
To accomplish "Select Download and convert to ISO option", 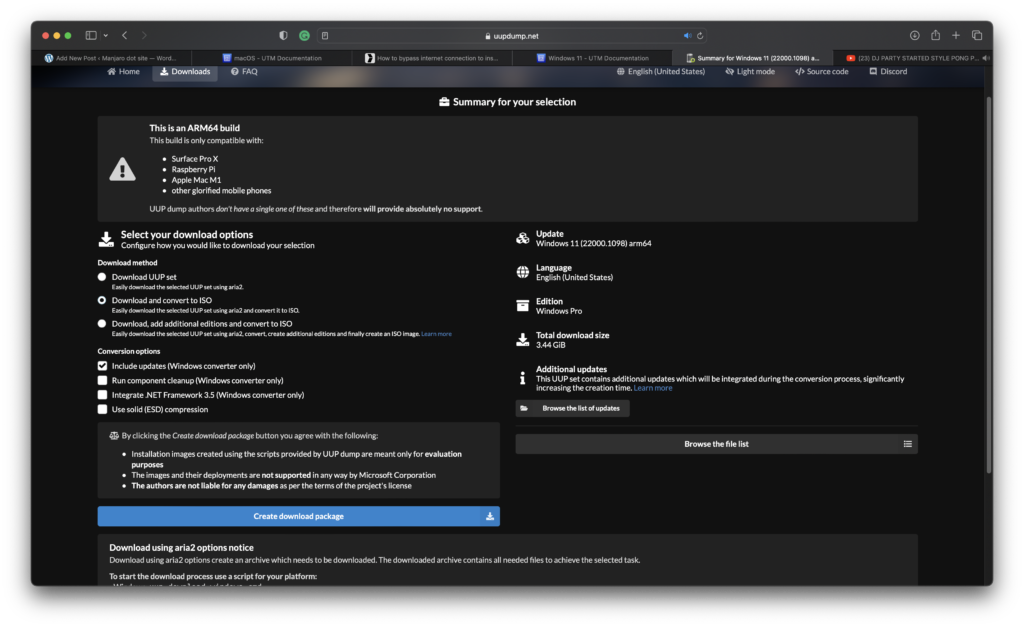I will 102,300.
